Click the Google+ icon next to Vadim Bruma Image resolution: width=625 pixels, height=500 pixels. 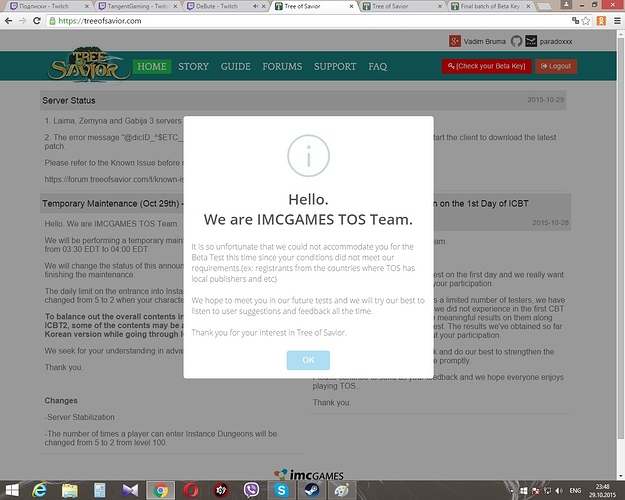457,41
